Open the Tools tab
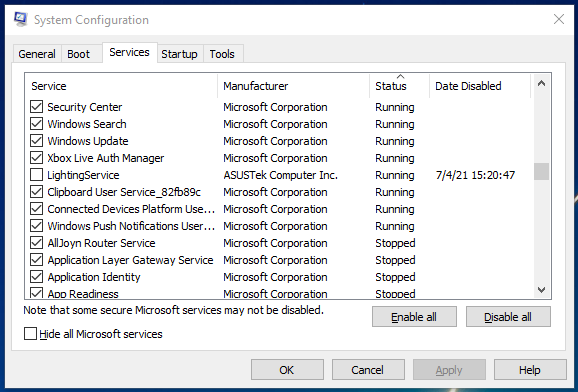The image size is (578, 392). [222, 54]
